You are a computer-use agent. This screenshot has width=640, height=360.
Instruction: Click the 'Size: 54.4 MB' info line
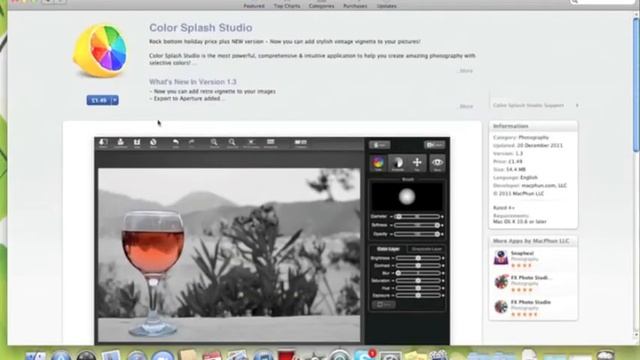coord(509,169)
